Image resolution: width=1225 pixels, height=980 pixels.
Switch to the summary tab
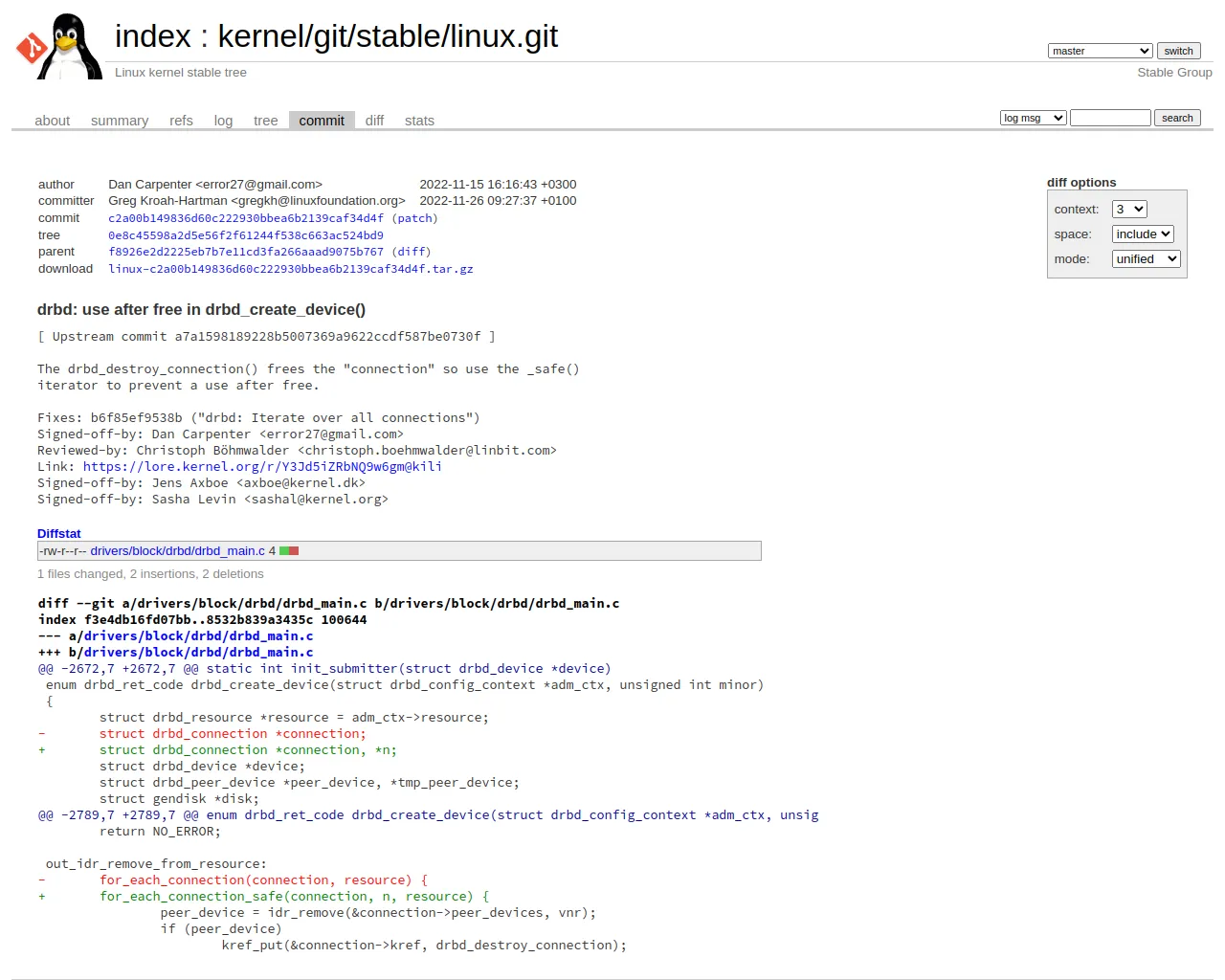pyautogui.click(x=120, y=121)
